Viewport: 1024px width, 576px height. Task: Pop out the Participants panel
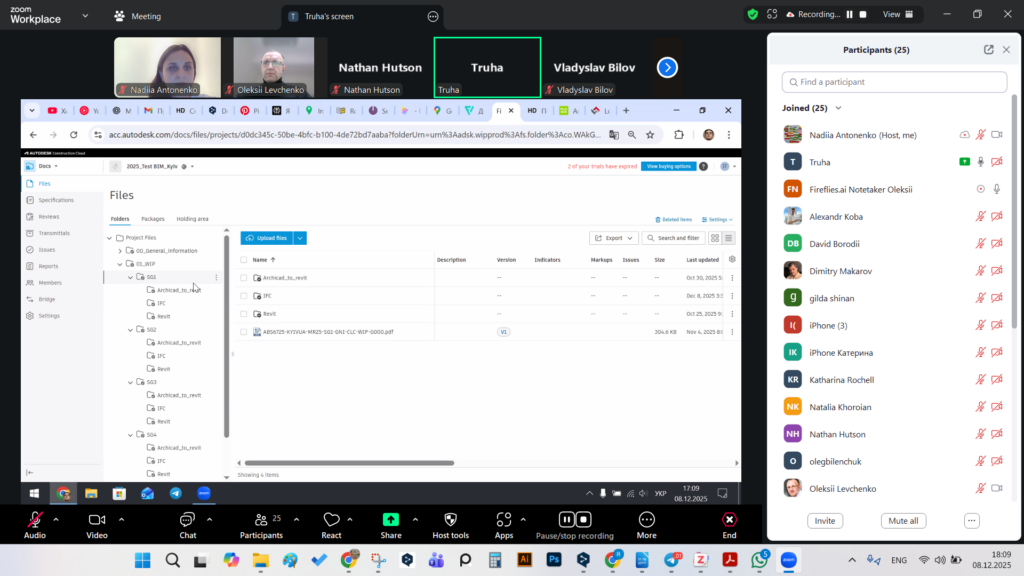pyautogui.click(x=989, y=49)
